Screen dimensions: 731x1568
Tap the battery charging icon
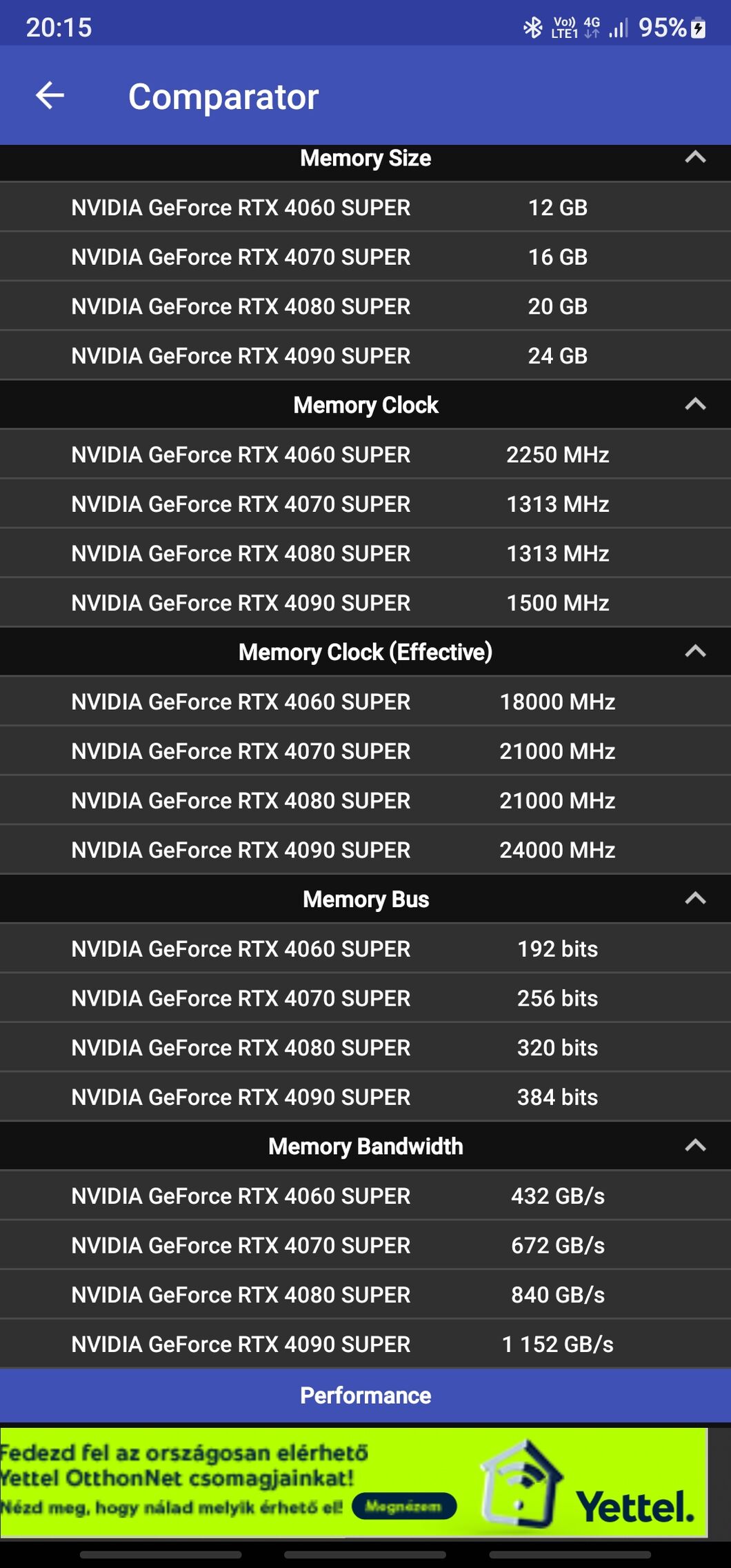pyautogui.click(x=698, y=28)
